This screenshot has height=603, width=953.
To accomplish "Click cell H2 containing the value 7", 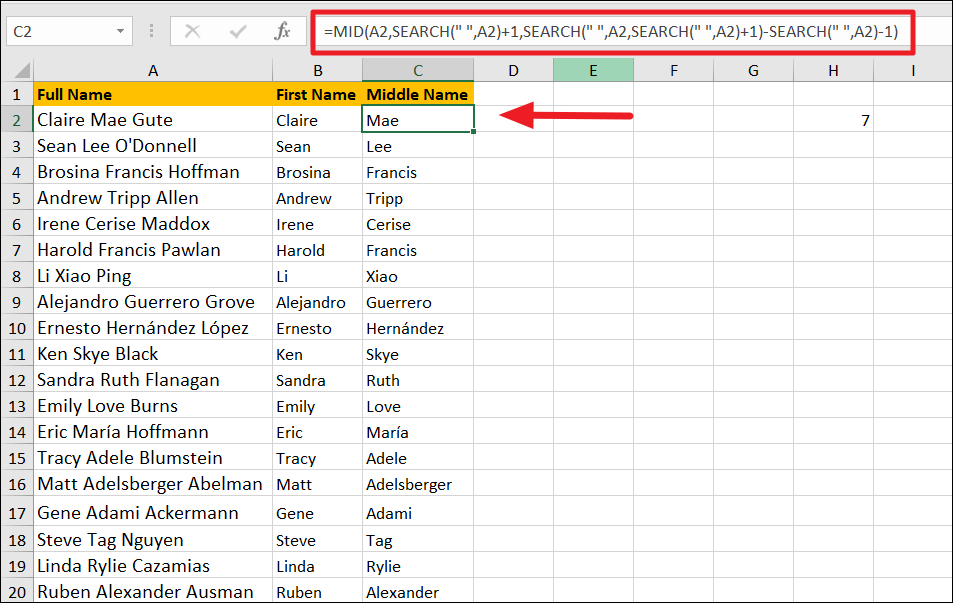I will [833, 119].
